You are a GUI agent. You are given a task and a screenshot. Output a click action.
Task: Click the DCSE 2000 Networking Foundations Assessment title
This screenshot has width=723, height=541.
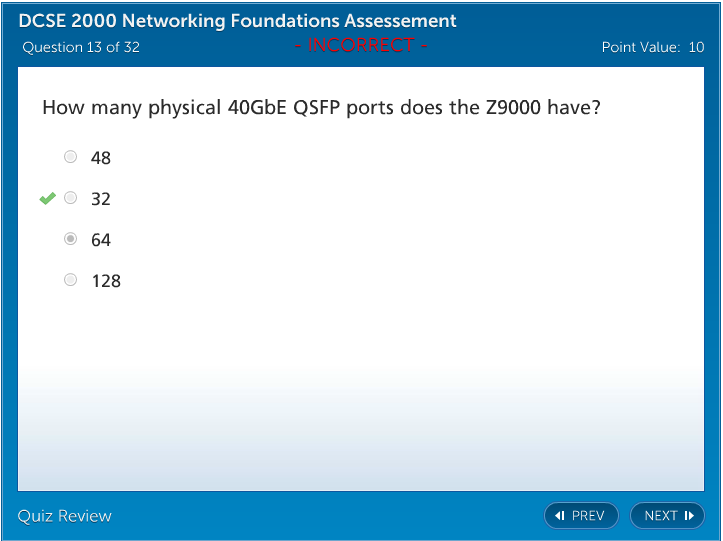238,21
